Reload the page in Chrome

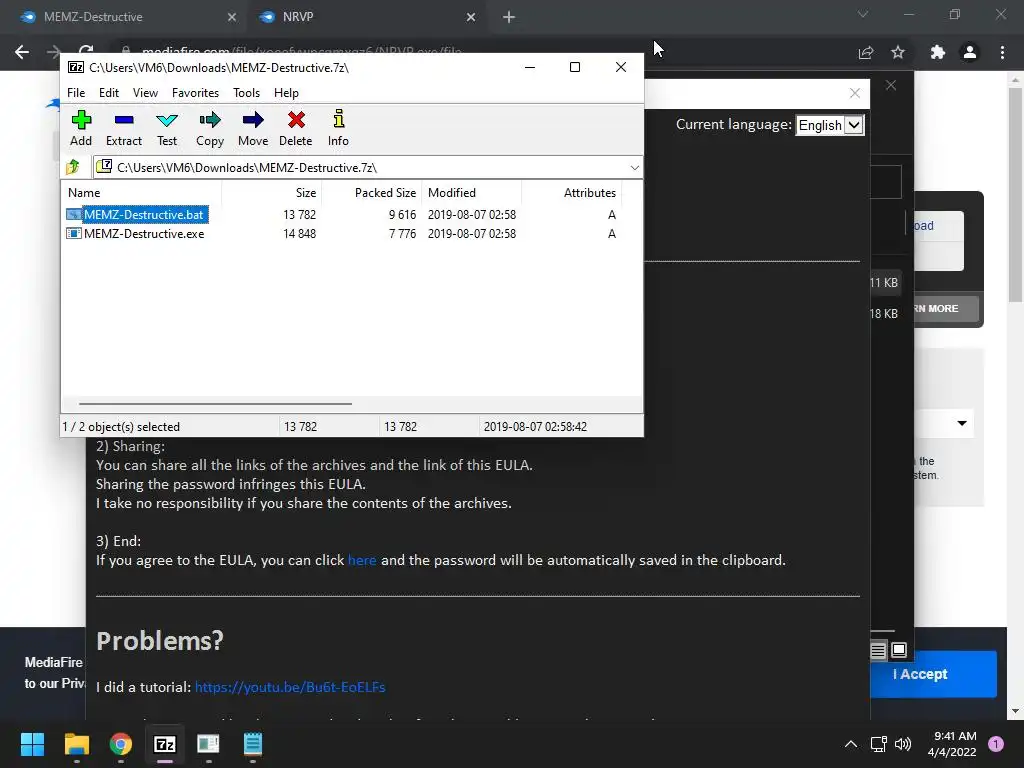point(86,50)
